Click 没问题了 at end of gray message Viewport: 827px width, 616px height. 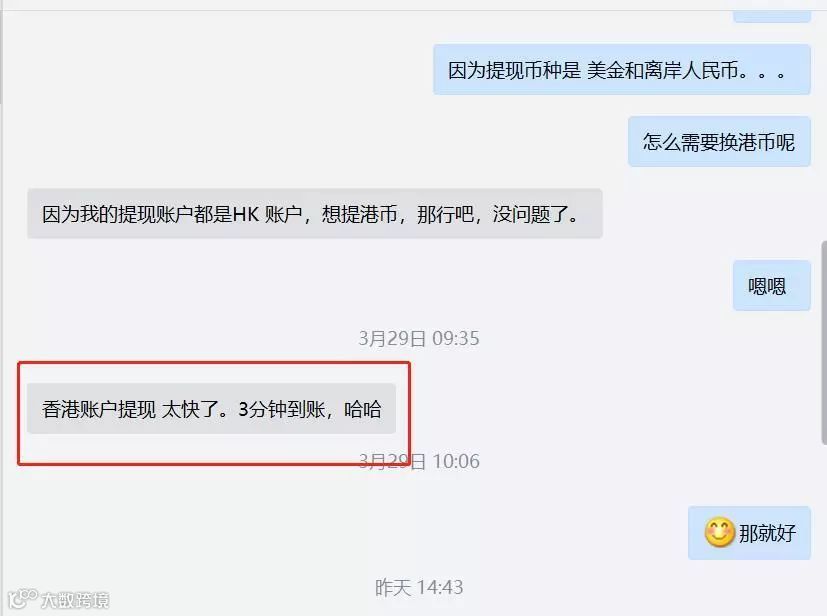pyautogui.click(x=535, y=214)
